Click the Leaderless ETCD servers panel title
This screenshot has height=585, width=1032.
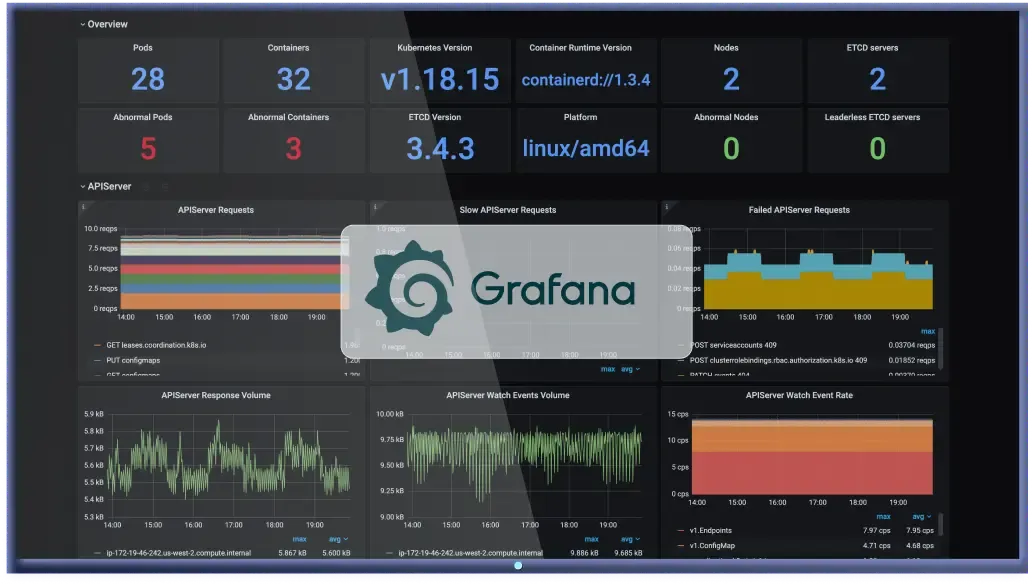872,118
